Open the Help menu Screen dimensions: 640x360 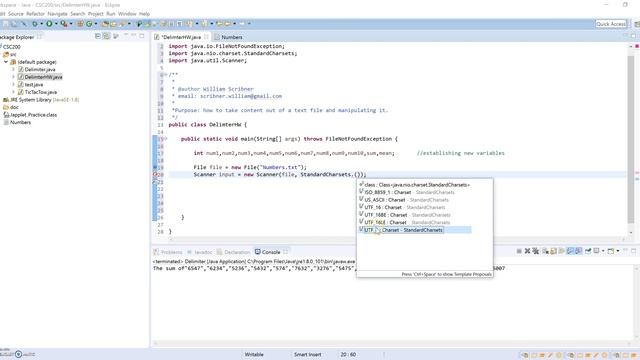point(144,14)
